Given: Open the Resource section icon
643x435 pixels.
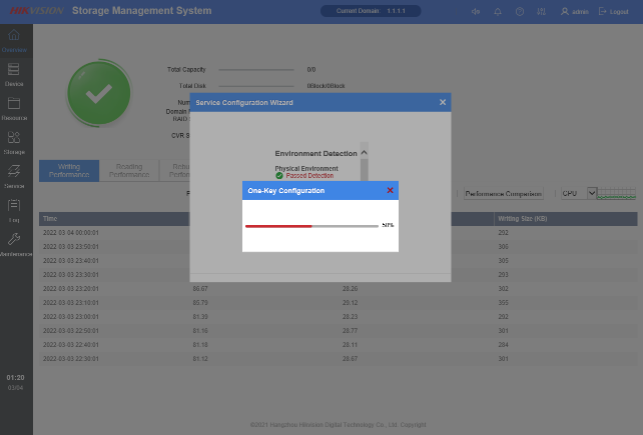Looking at the screenshot, I should pyautogui.click(x=14, y=107).
